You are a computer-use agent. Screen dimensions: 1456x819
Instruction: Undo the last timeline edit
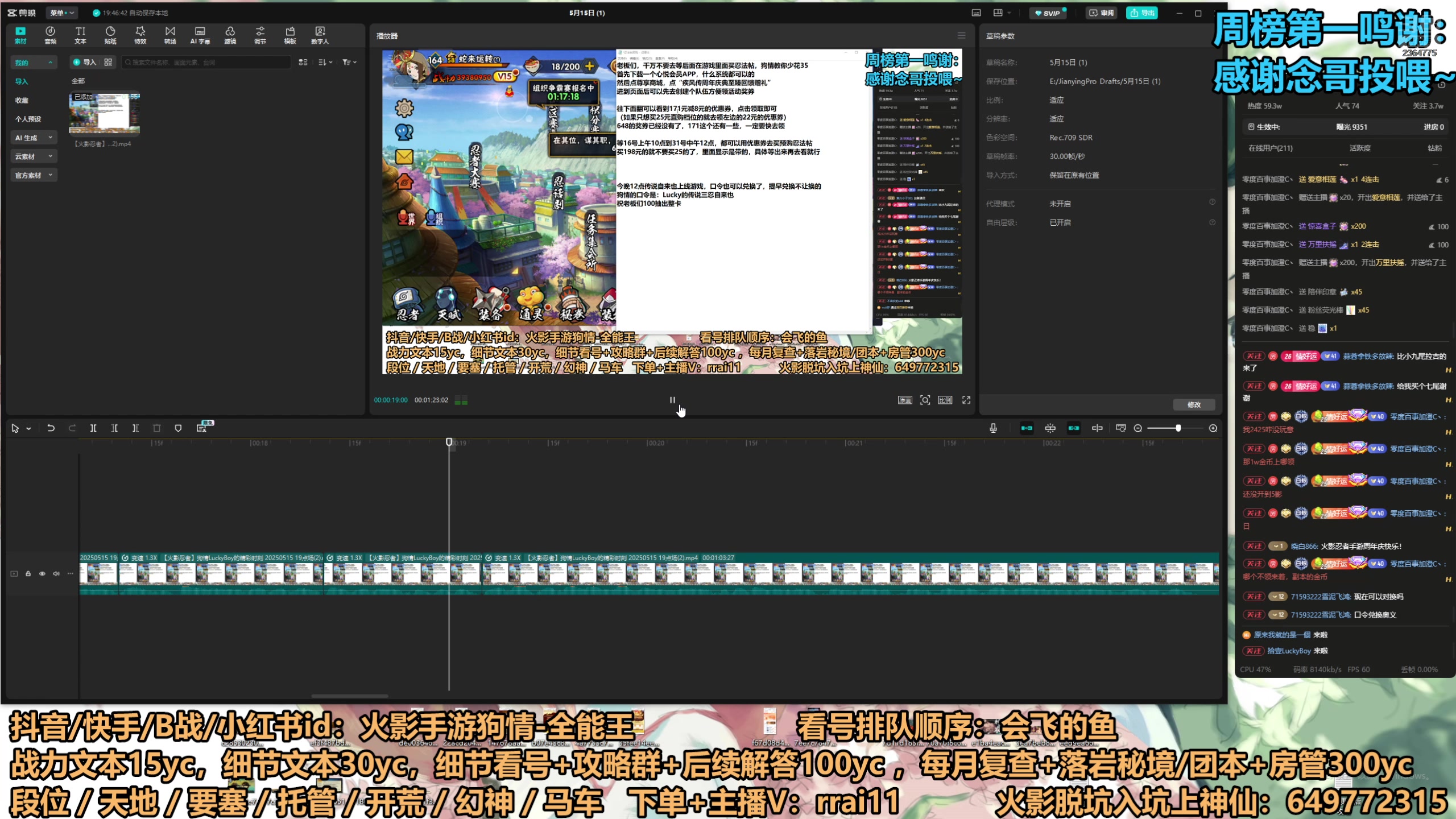(51, 428)
